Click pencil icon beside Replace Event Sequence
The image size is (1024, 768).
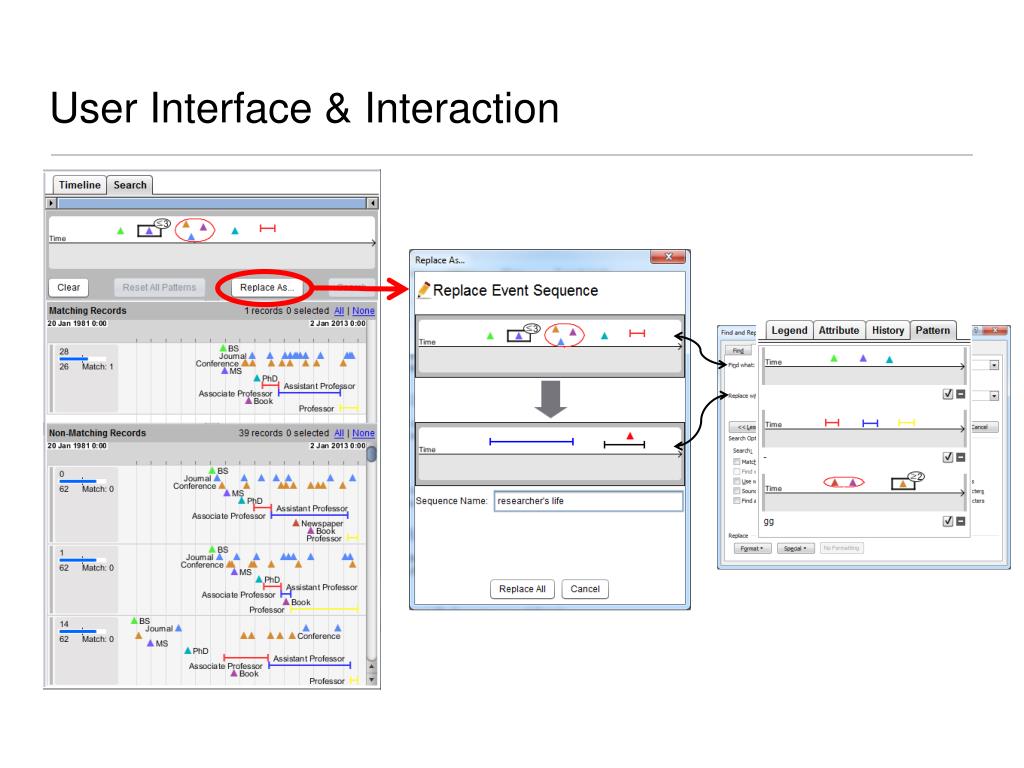click(424, 290)
